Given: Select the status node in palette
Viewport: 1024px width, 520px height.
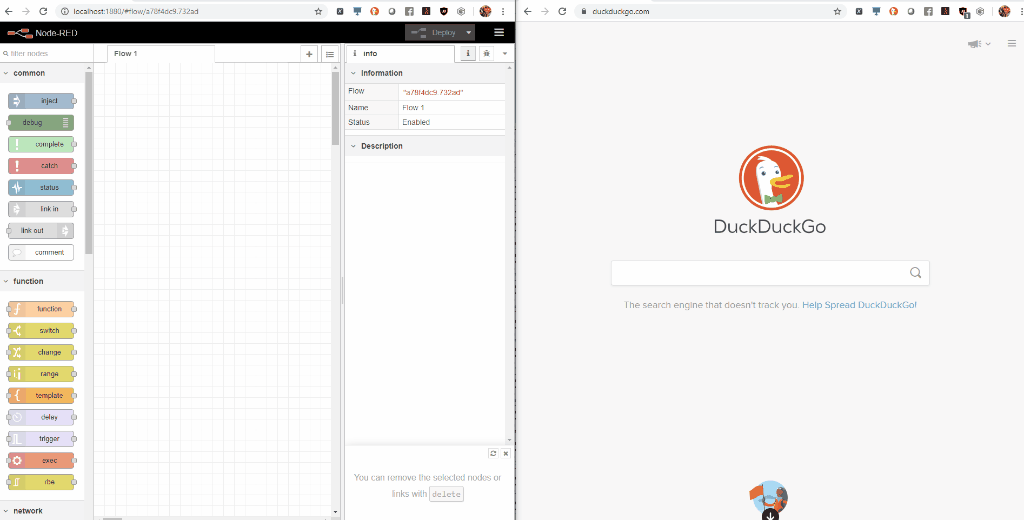Looking at the screenshot, I should coord(41,187).
